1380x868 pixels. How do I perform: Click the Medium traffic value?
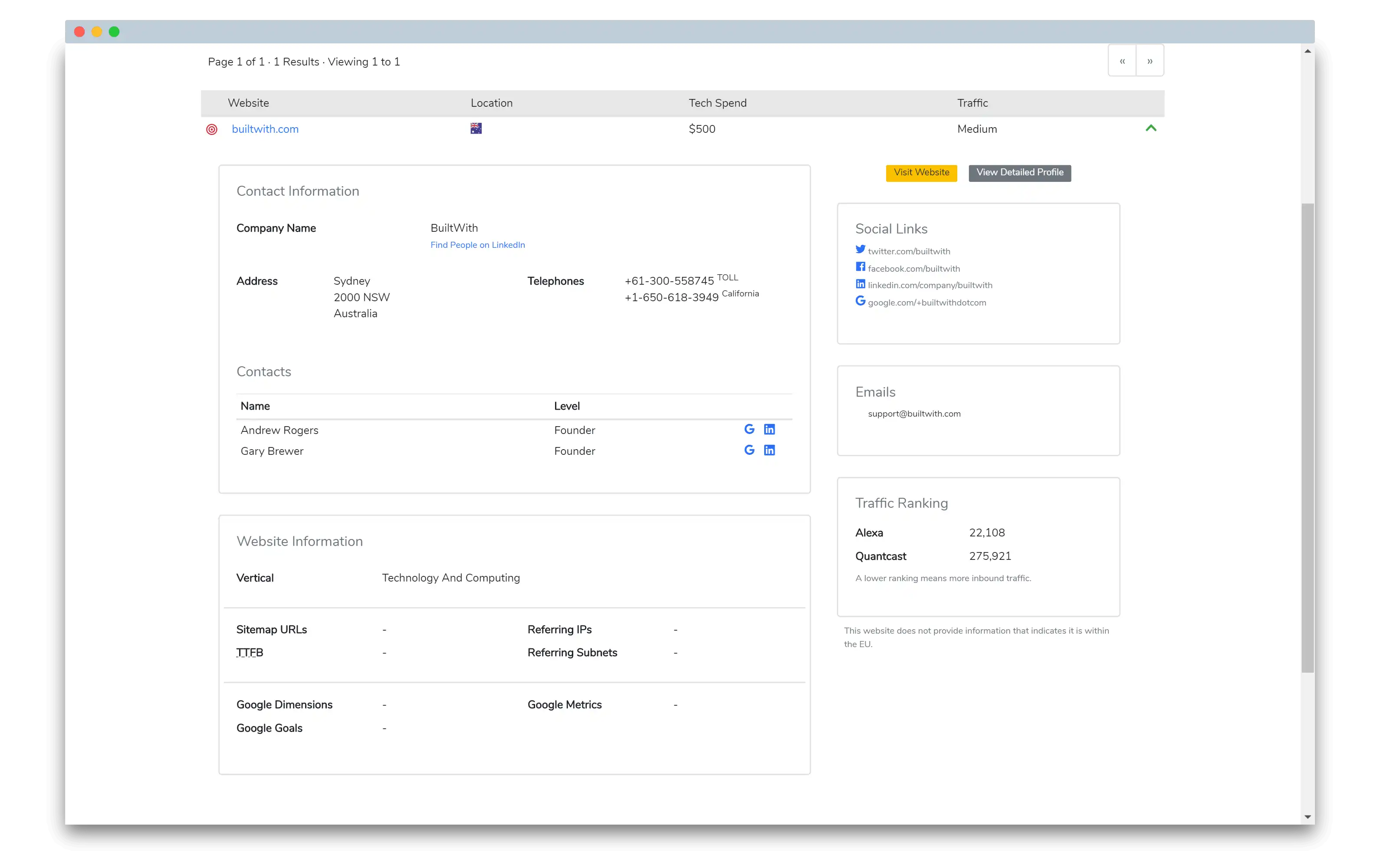tap(976, 130)
